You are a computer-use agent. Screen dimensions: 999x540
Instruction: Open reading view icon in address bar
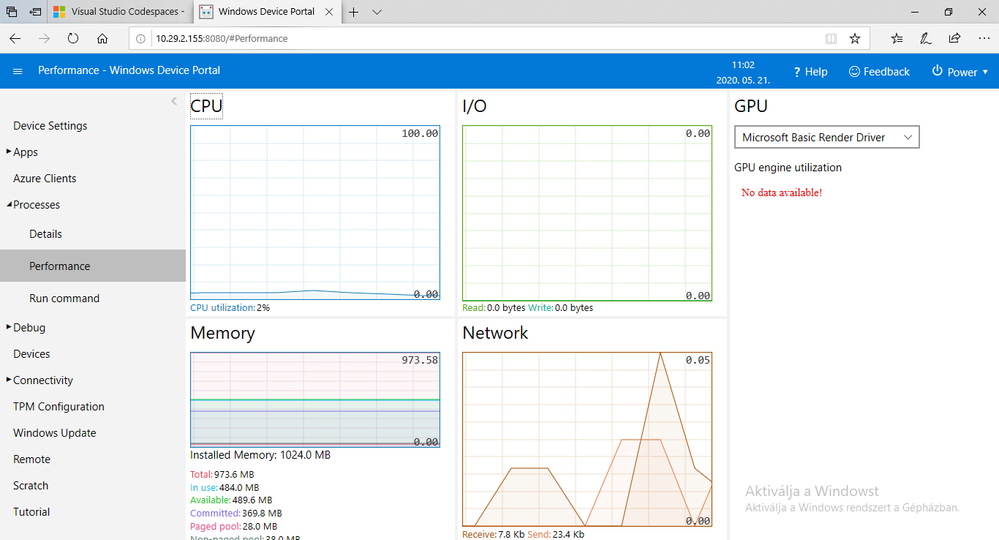pyautogui.click(x=831, y=39)
